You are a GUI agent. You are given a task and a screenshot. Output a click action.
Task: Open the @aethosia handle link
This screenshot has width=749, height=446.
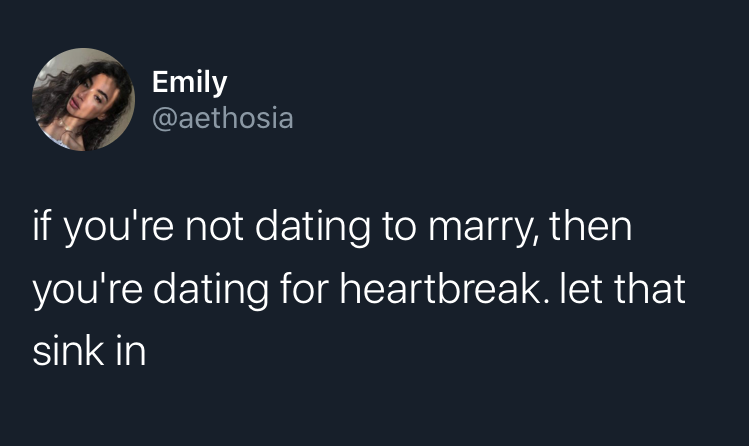[222, 119]
